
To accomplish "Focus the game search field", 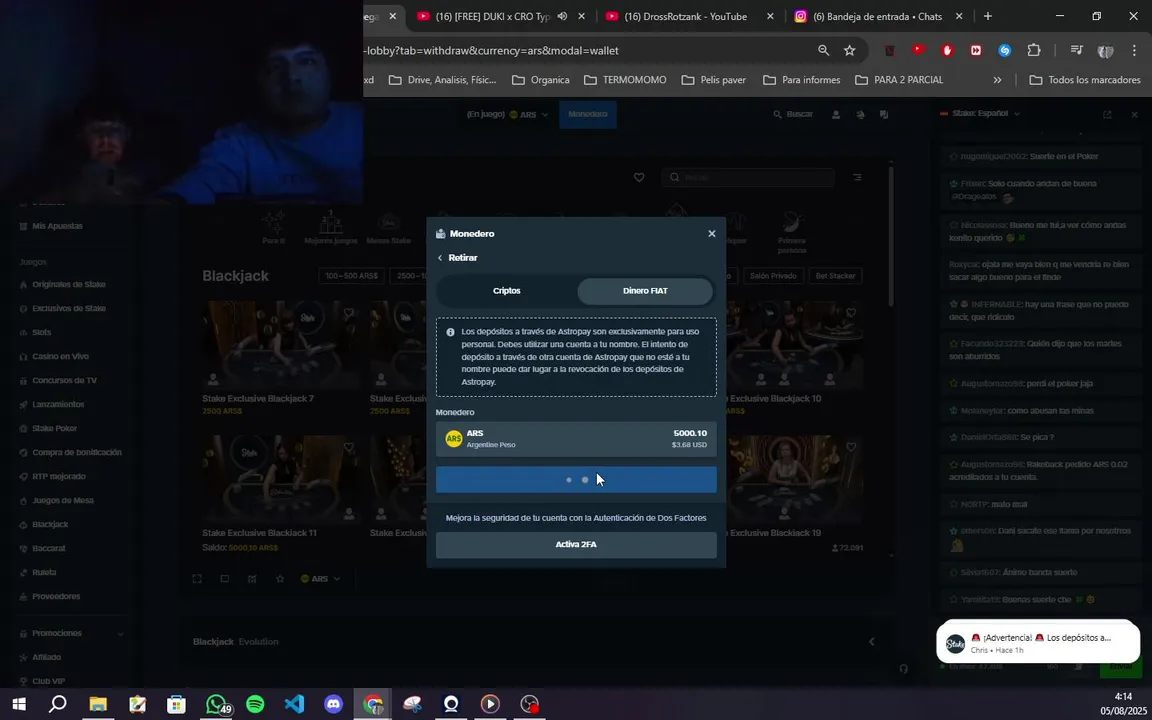I will pyautogui.click(x=748, y=177).
